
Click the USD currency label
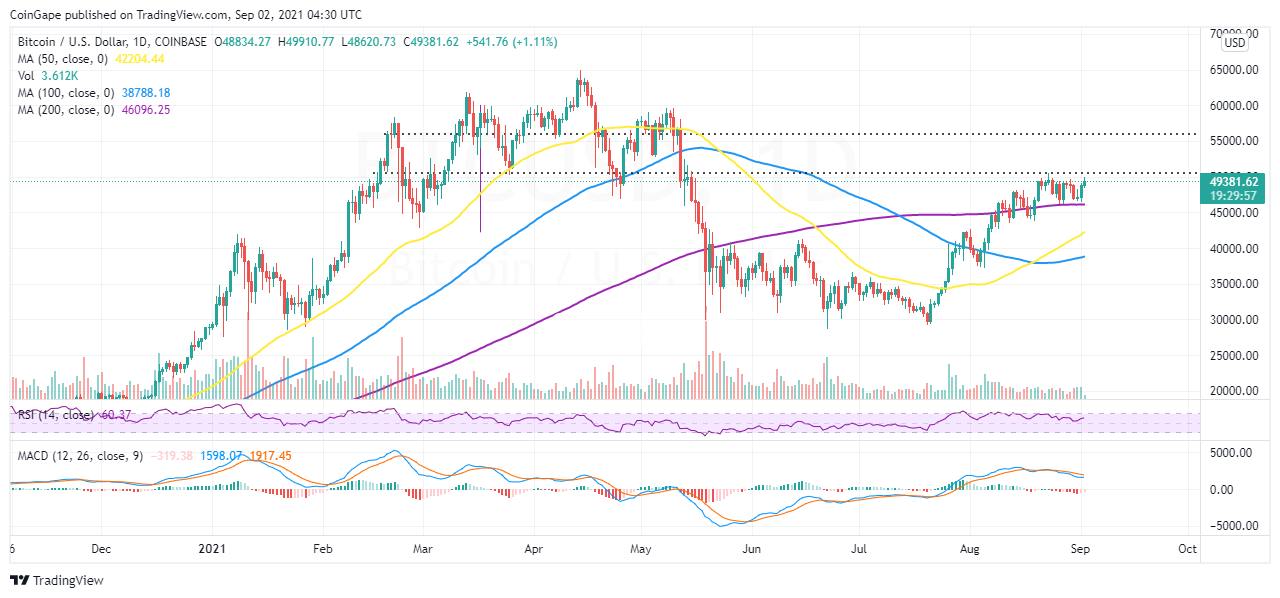pos(1236,43)
